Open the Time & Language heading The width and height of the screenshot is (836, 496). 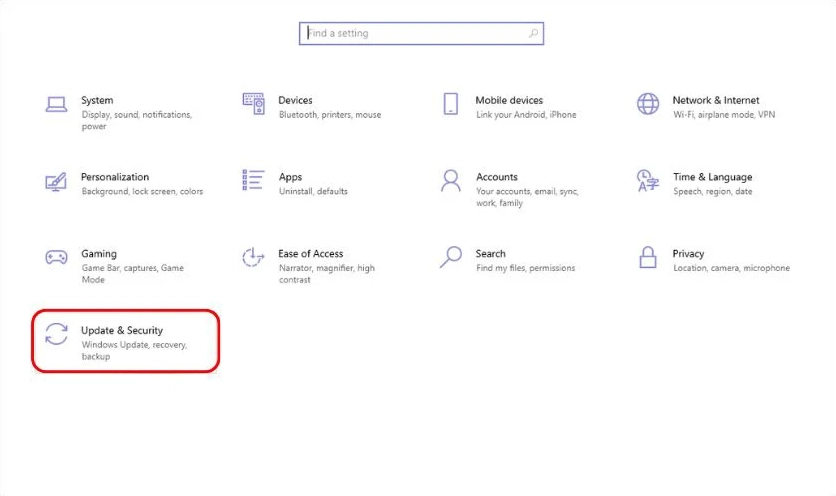click(712, 177)
